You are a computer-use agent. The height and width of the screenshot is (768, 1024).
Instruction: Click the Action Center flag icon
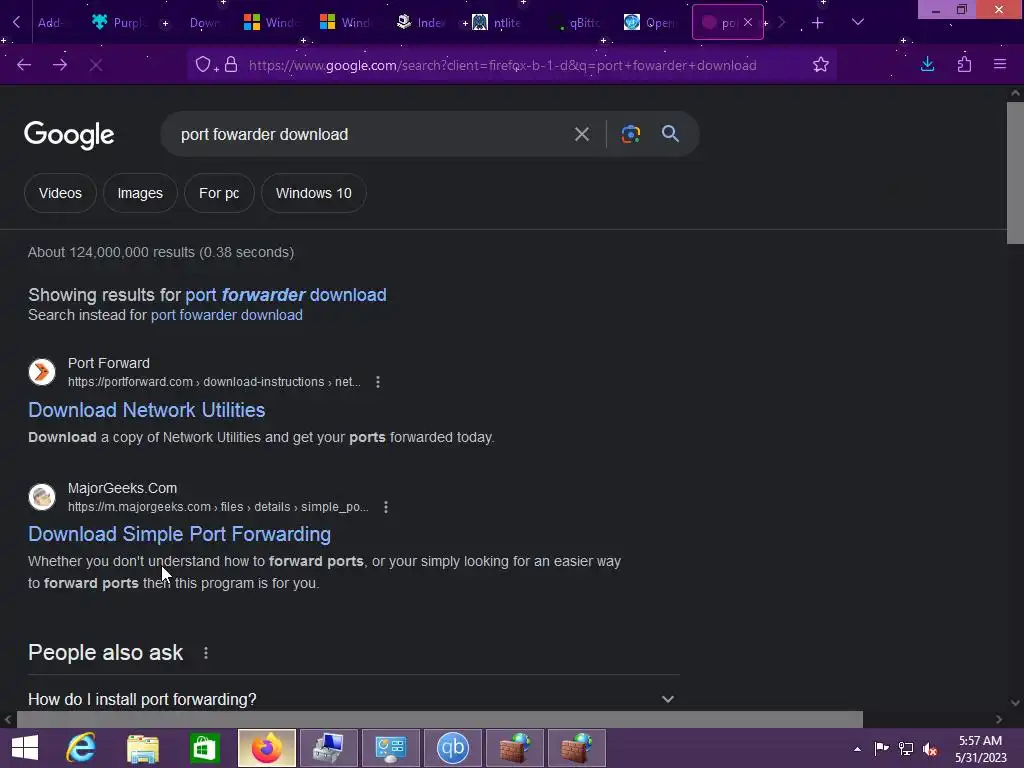(x=882, y=749)
